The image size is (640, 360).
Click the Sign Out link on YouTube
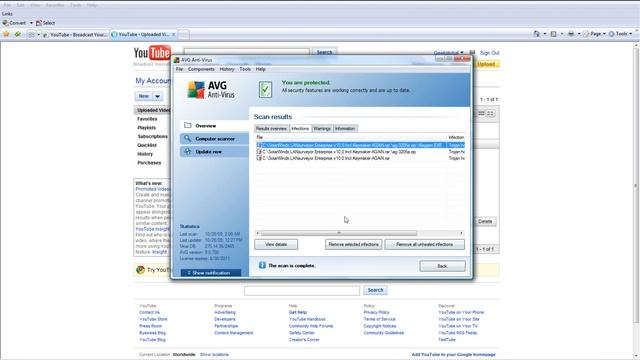coord(489,53)
